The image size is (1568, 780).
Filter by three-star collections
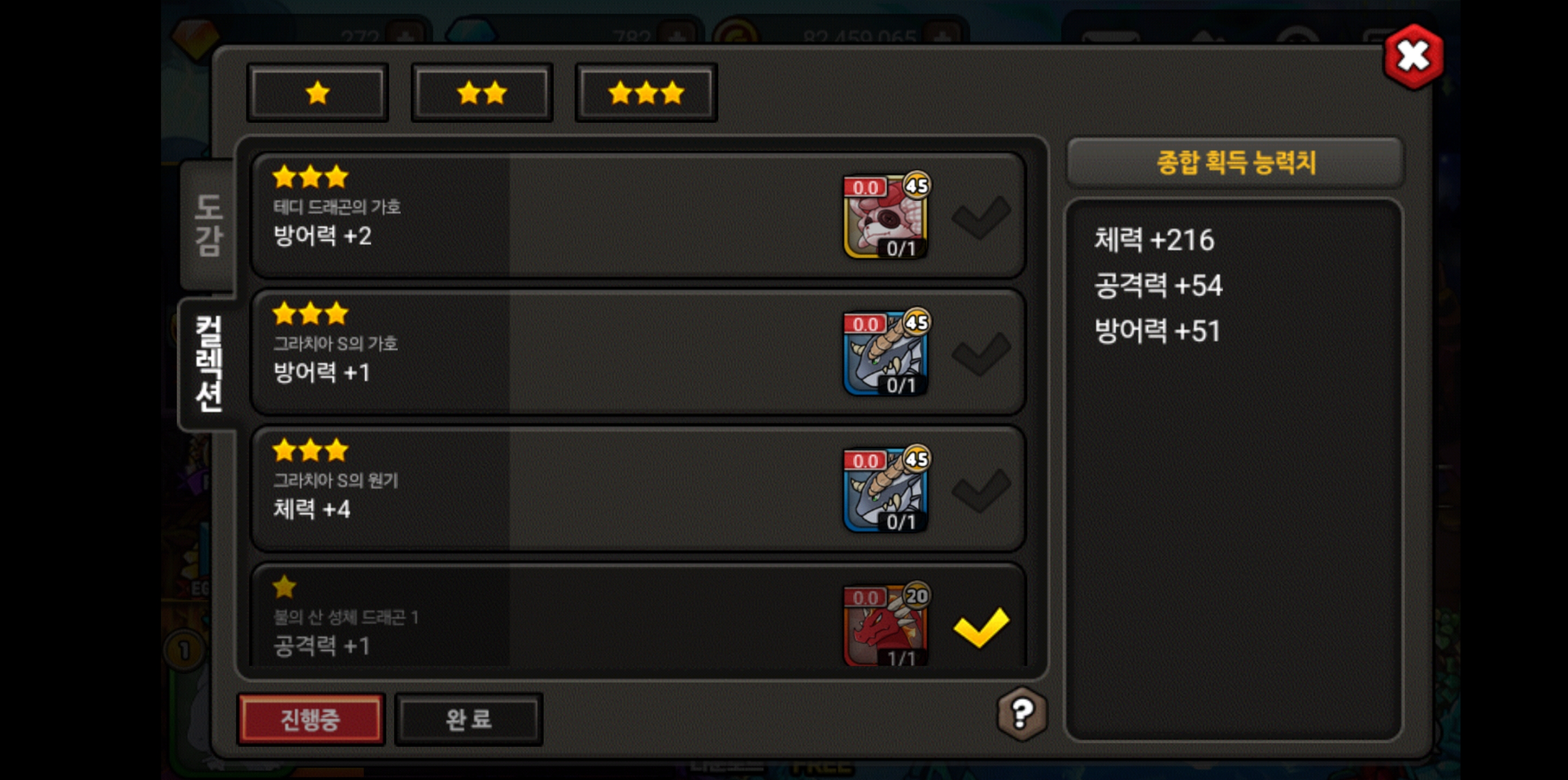tap(646, 93)
